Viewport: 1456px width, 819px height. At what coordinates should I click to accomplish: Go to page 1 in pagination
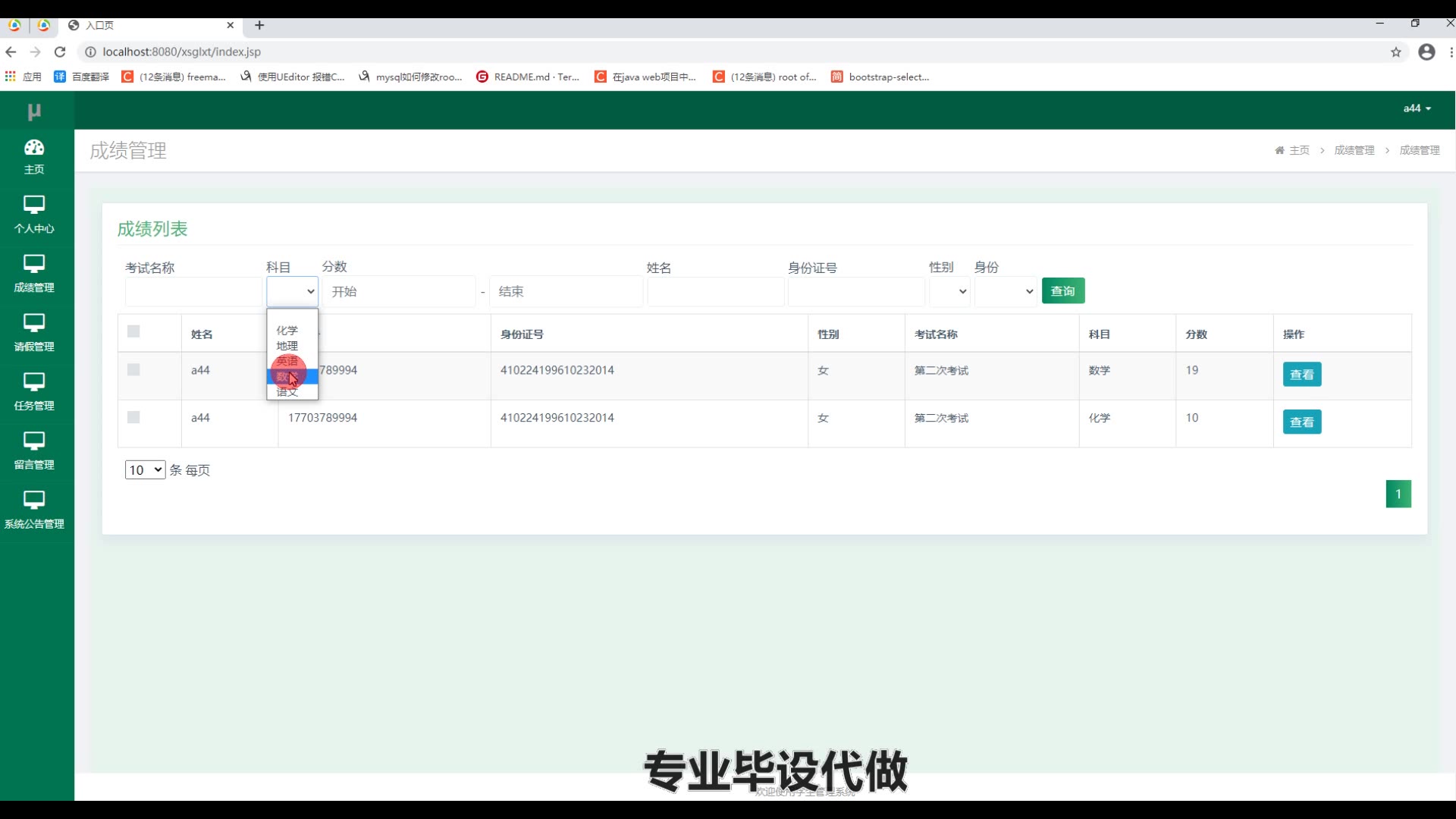(x=1398, y=494)
